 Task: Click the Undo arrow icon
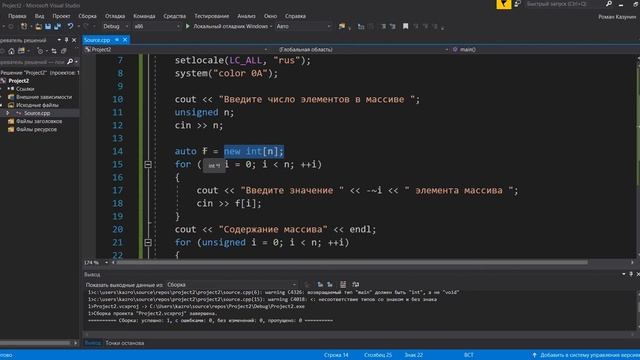(70, 26)
